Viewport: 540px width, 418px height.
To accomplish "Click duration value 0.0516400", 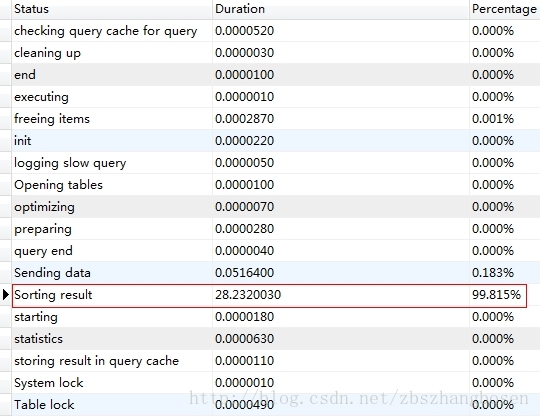I will pos(245,273).
